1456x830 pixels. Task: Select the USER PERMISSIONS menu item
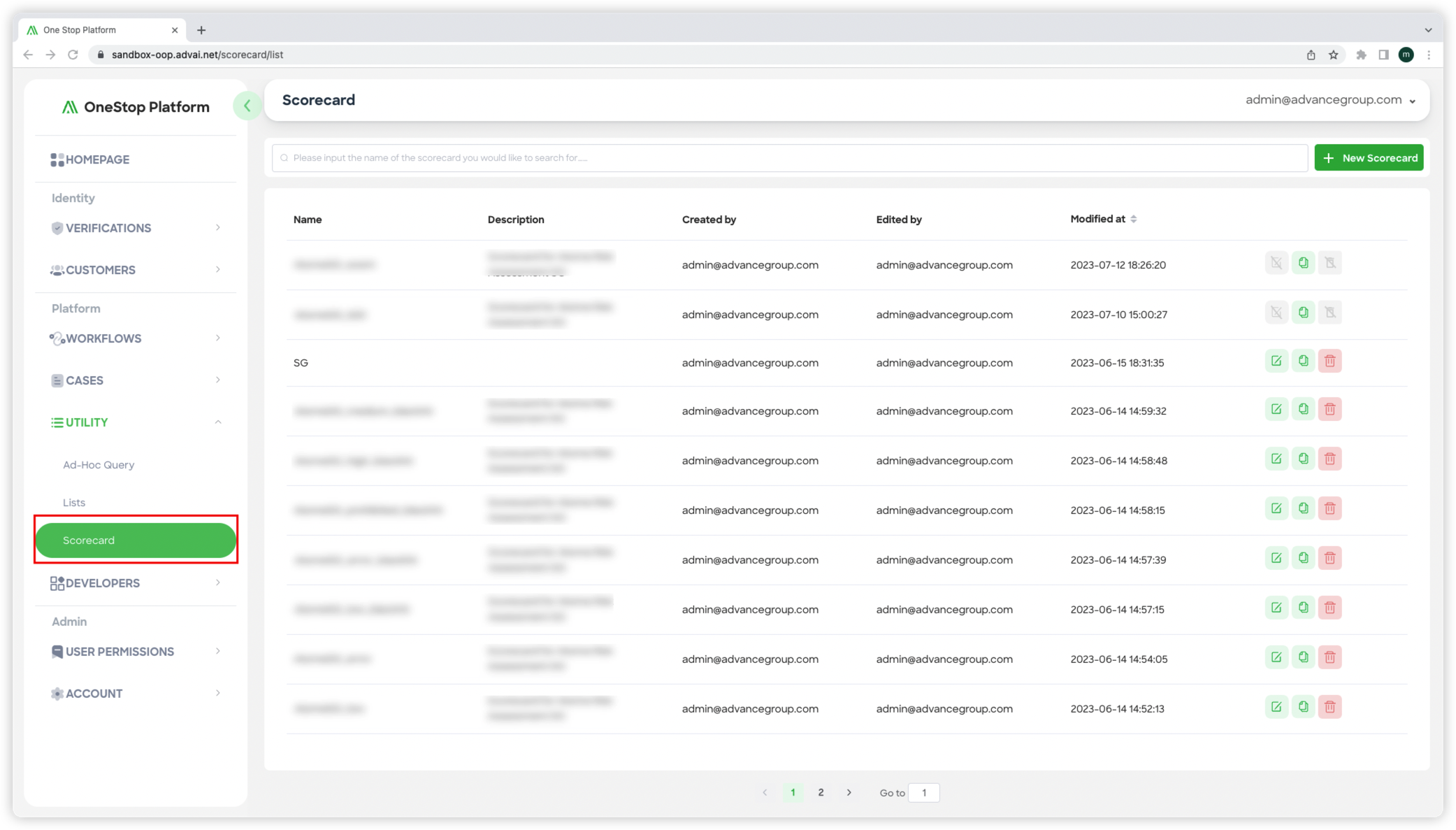[x=120, y=651]
